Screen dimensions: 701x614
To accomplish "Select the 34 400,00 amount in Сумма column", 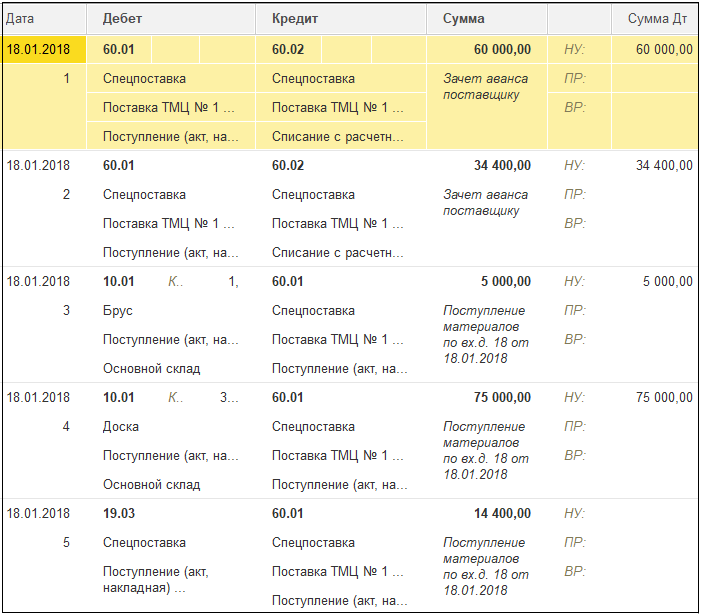I will coord(503,165).
